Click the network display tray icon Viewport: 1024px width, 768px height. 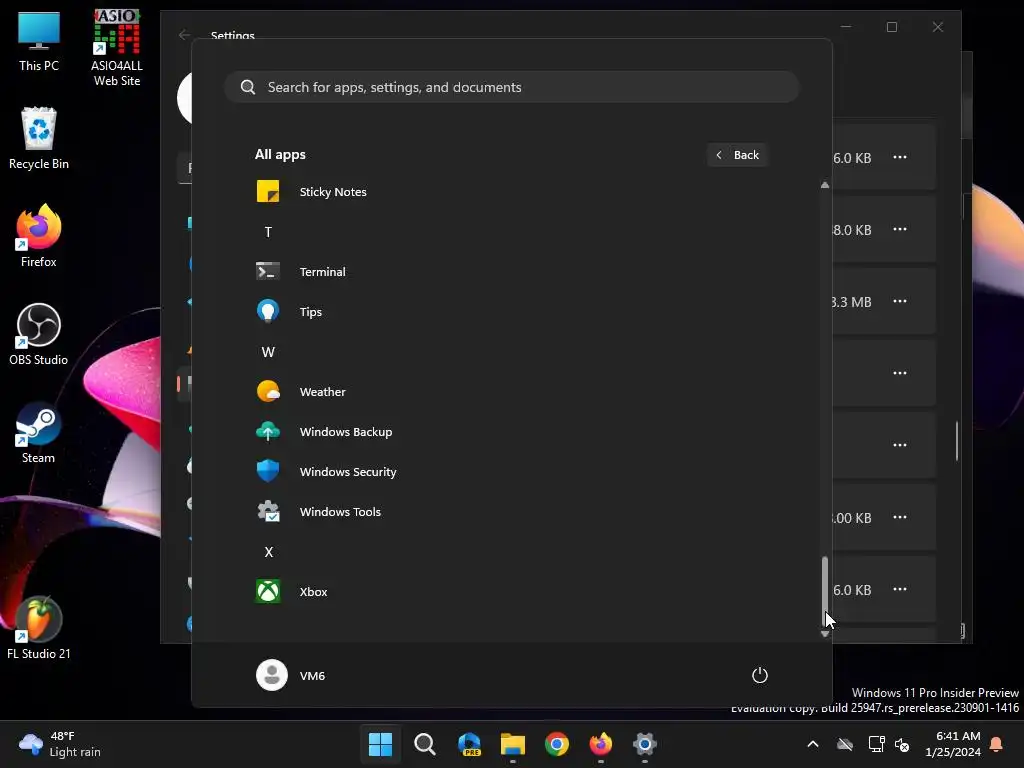pos(876,744)
